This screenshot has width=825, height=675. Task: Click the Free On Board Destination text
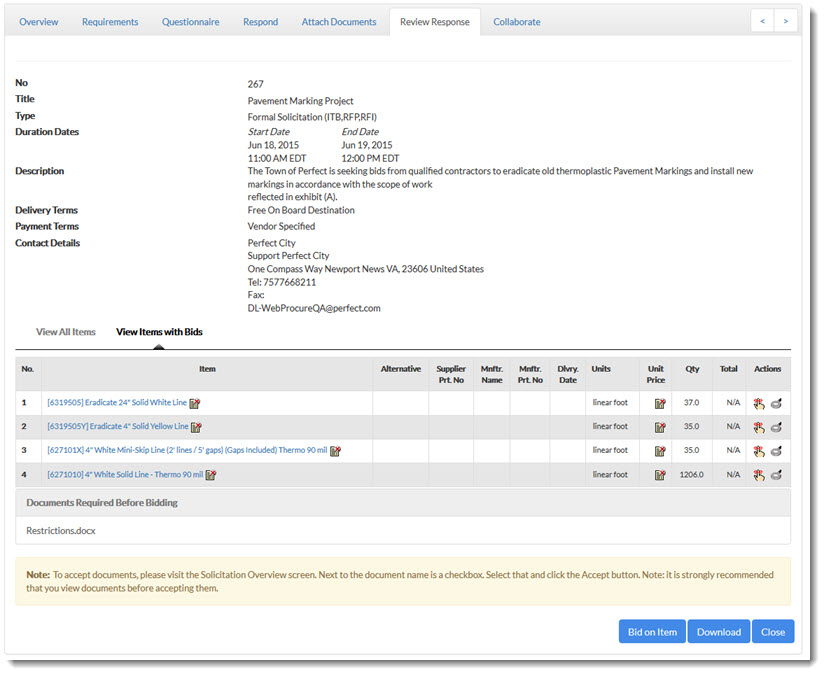tap(301, 210)
